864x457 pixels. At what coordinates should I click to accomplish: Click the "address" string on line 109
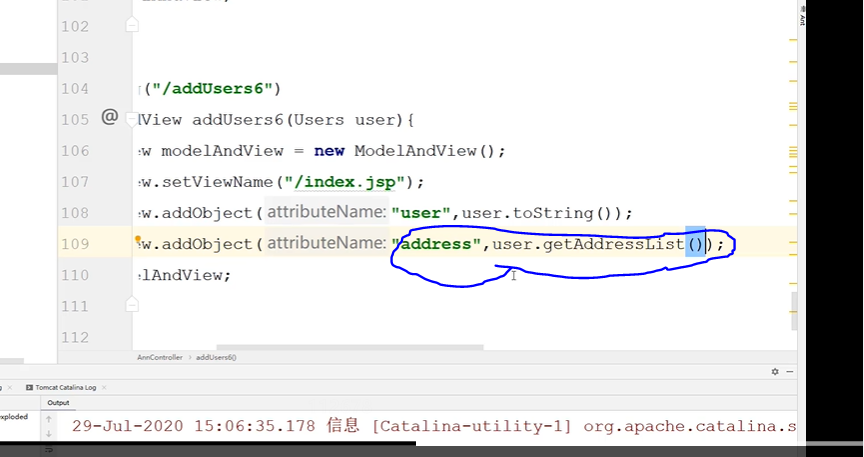point(436,244)
